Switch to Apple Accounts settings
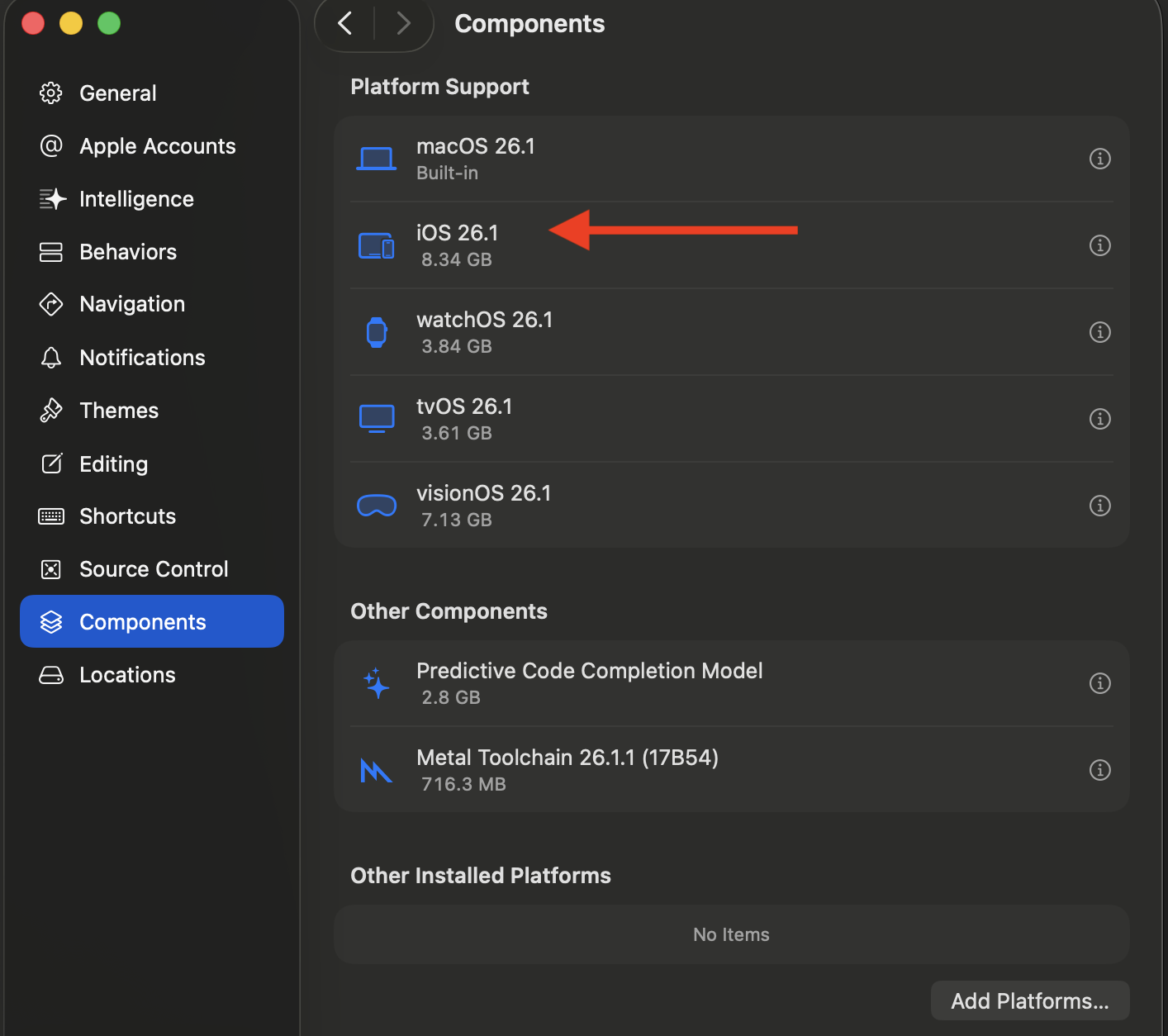The width and height of the screenshot is (1168, 1036). [x=157, y=146]
